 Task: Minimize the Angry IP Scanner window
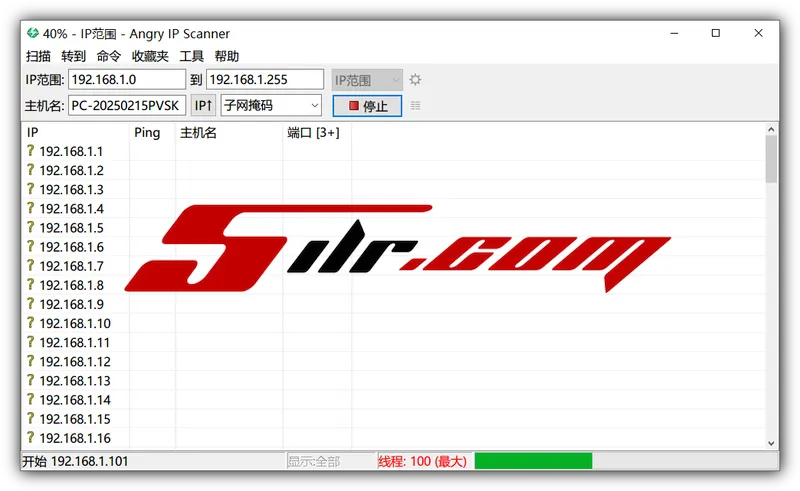coord(674,33)
